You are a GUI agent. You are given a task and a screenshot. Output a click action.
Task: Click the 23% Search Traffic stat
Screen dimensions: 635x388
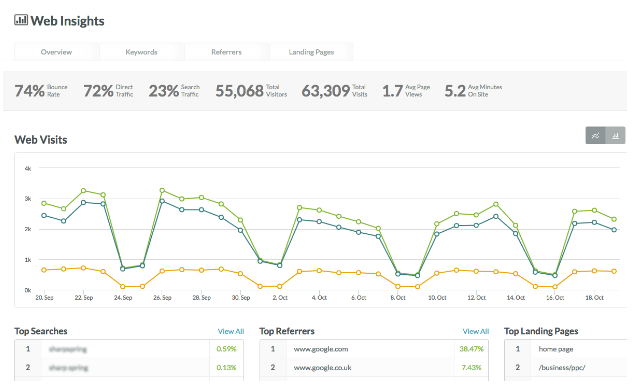[x=174, y=91]
